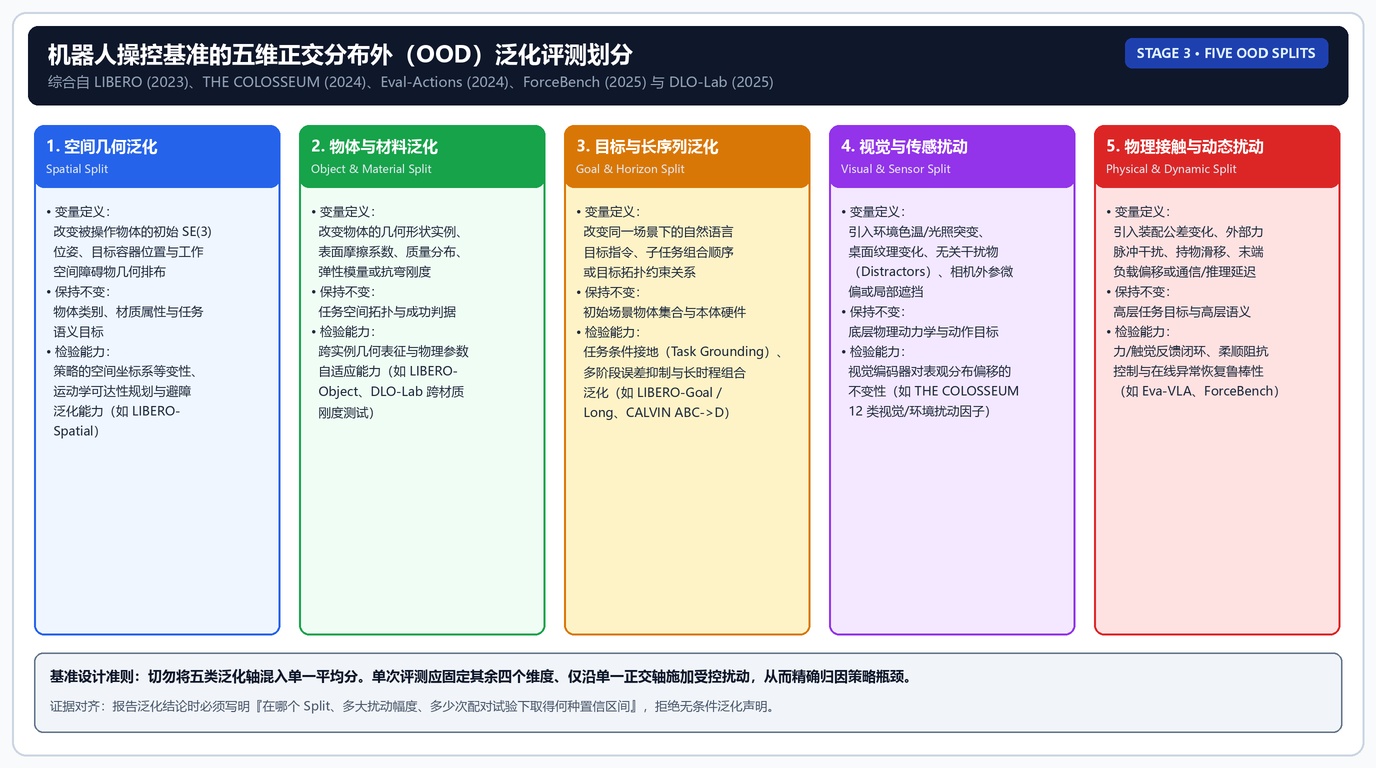Click 保持不变 bullet in the Goal & Horizon card

click(x=608, y=292)
